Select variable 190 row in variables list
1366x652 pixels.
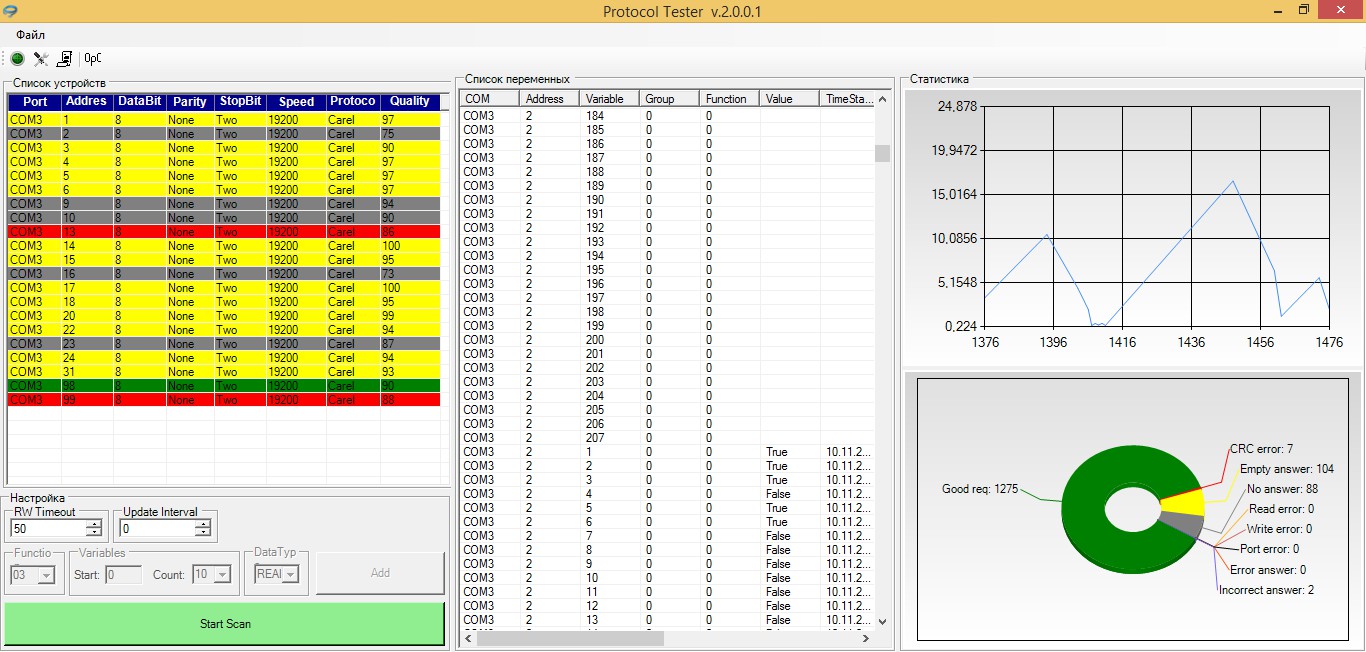(x=667, y=199)
